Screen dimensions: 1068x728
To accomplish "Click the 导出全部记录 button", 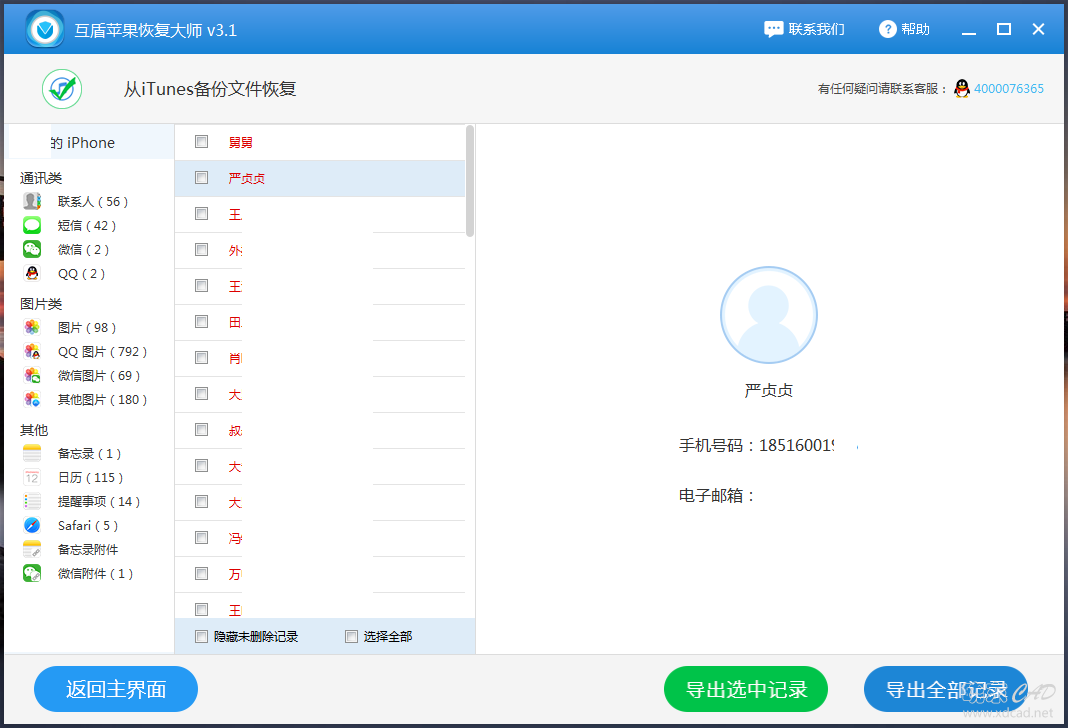I will pos(945,689).
